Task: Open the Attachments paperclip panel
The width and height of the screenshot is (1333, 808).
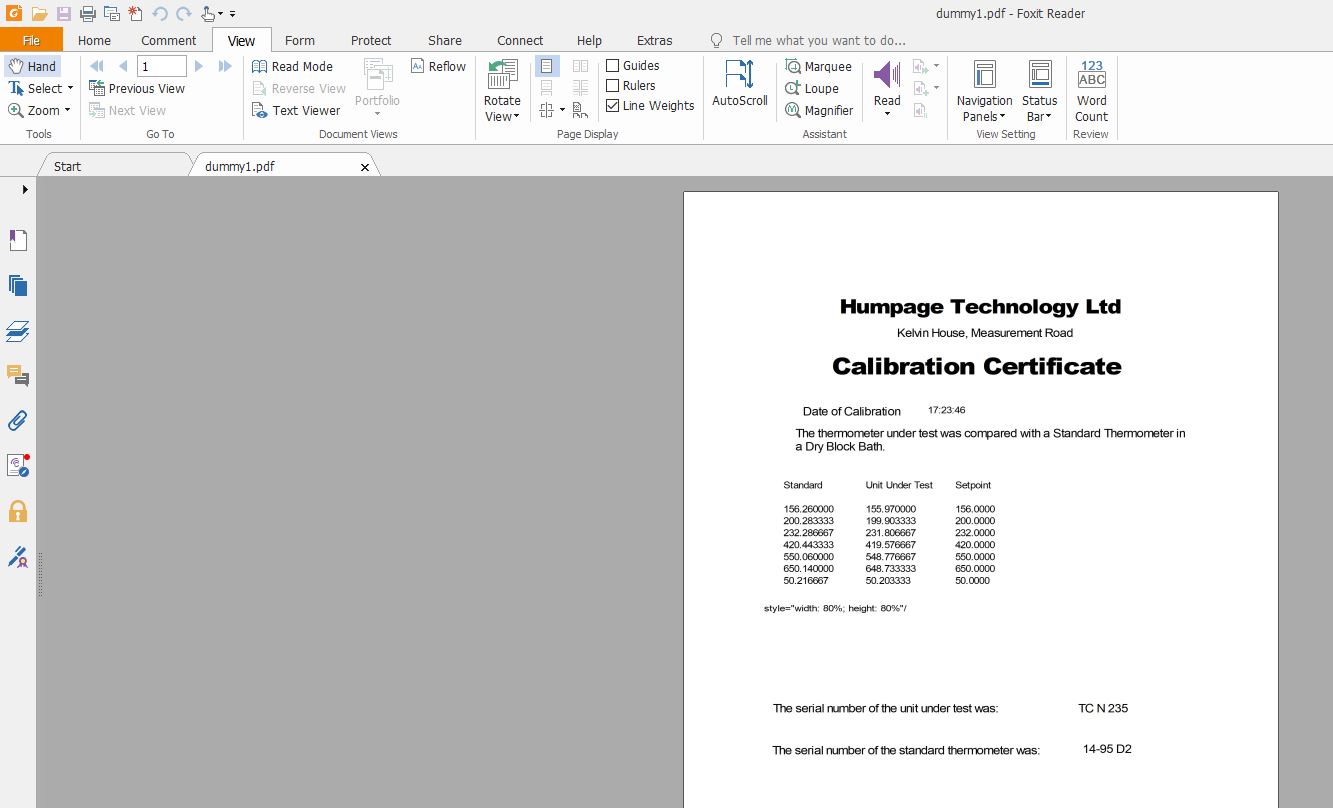Action: (x=18, y=421)
